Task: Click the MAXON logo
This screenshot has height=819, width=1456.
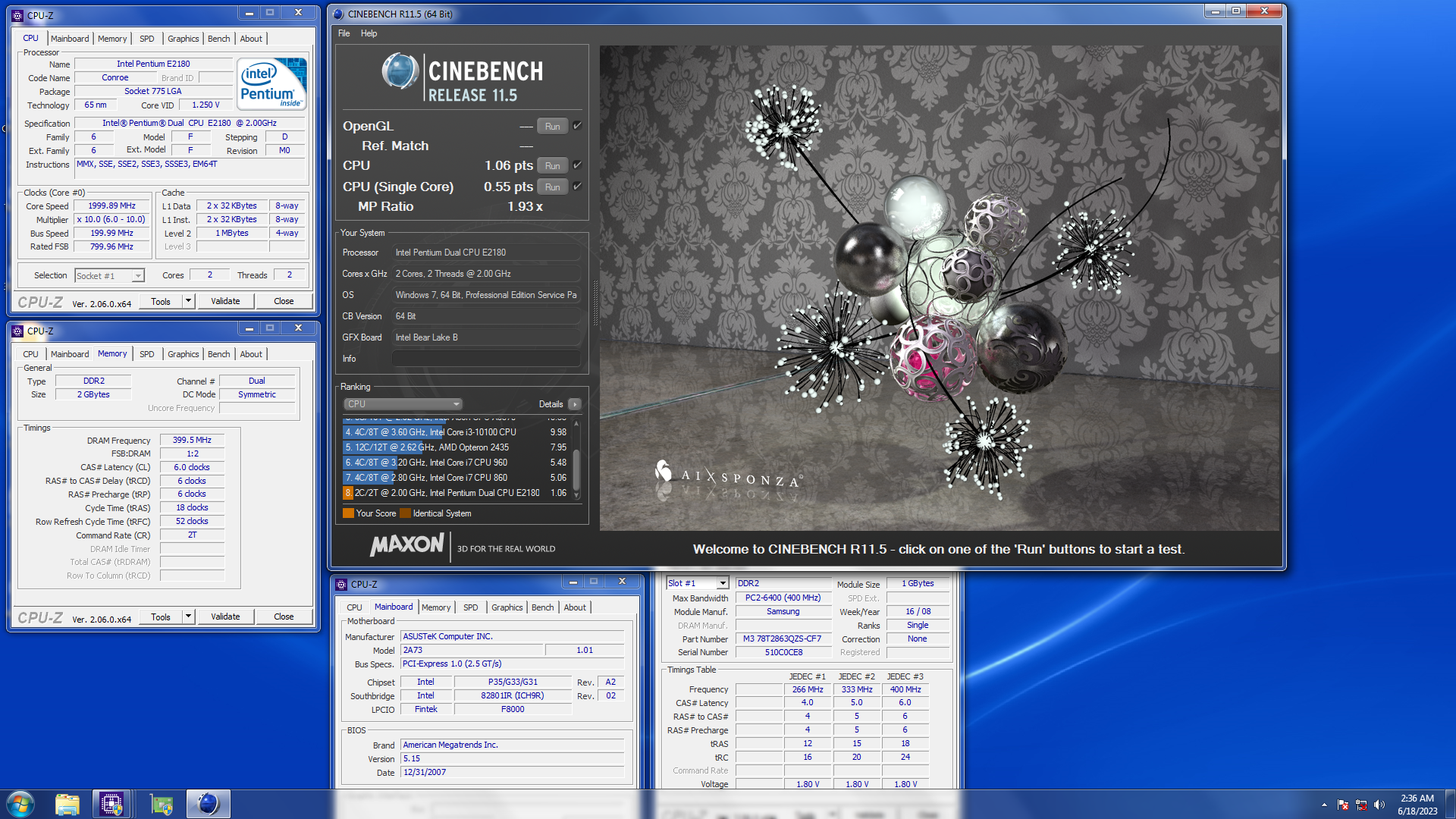Action: pyautogui.click(x=407, y=544)
